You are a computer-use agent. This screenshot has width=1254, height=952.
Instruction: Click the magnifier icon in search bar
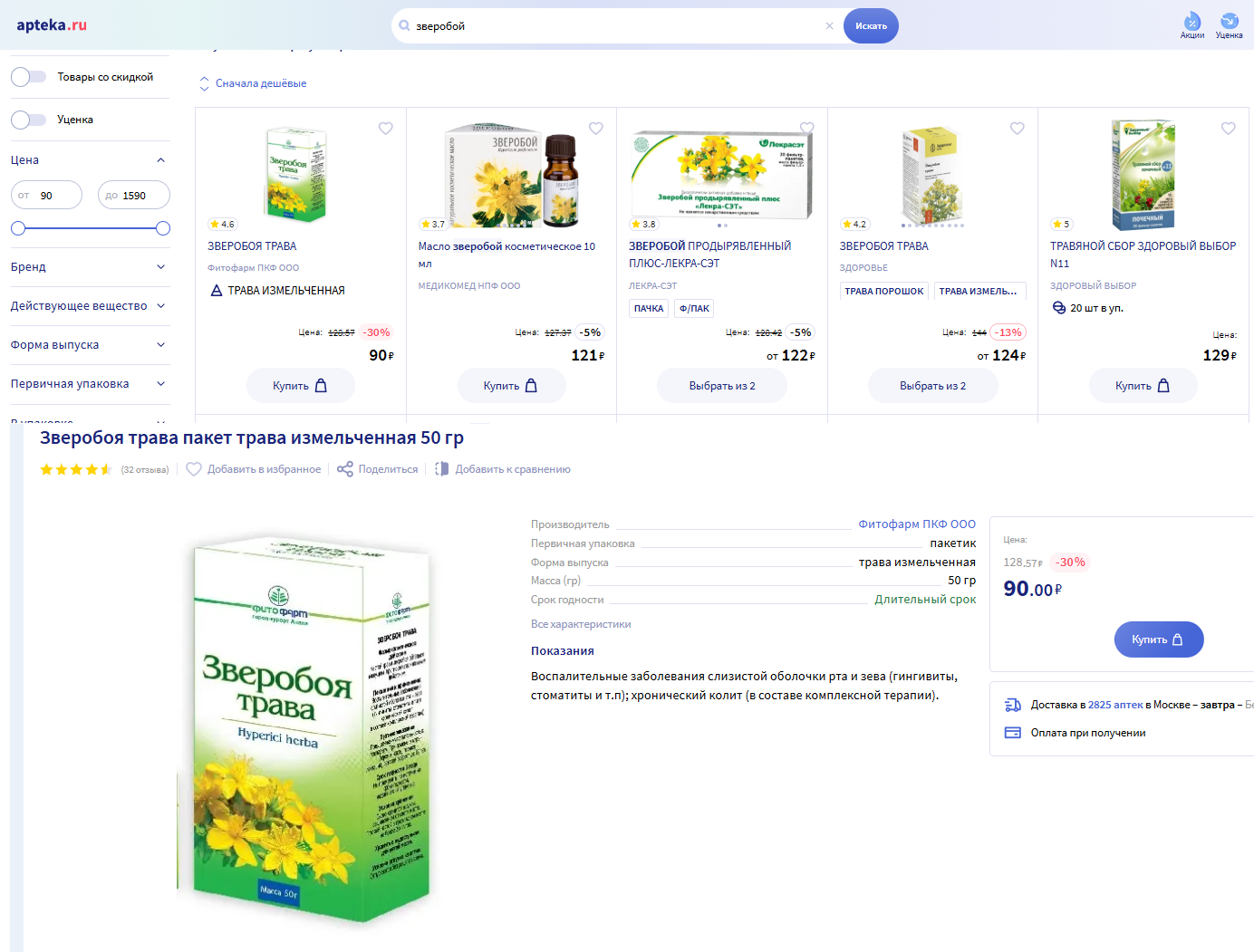(404, 26)
